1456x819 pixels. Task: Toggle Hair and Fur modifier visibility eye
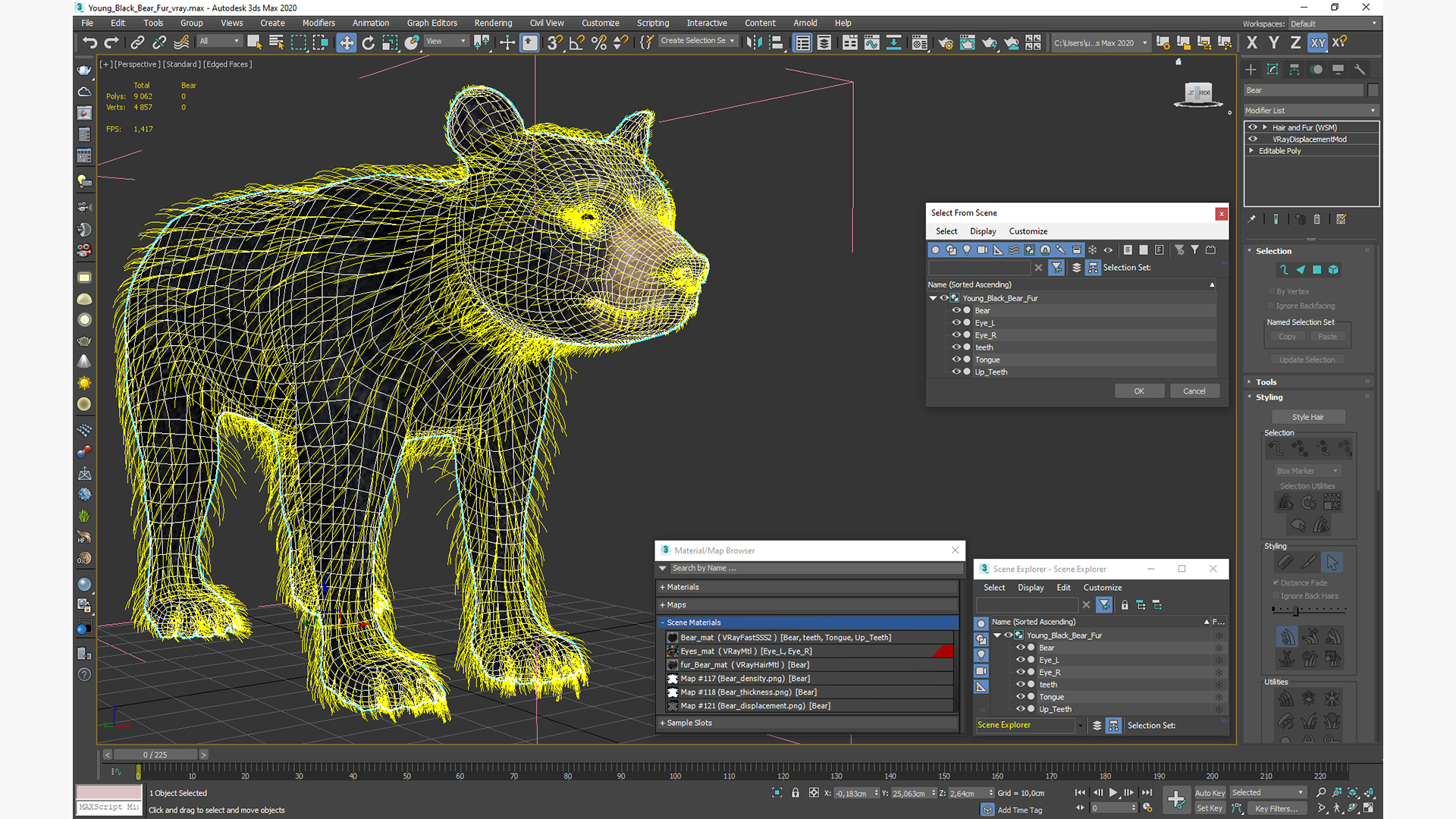[1253, 127]
